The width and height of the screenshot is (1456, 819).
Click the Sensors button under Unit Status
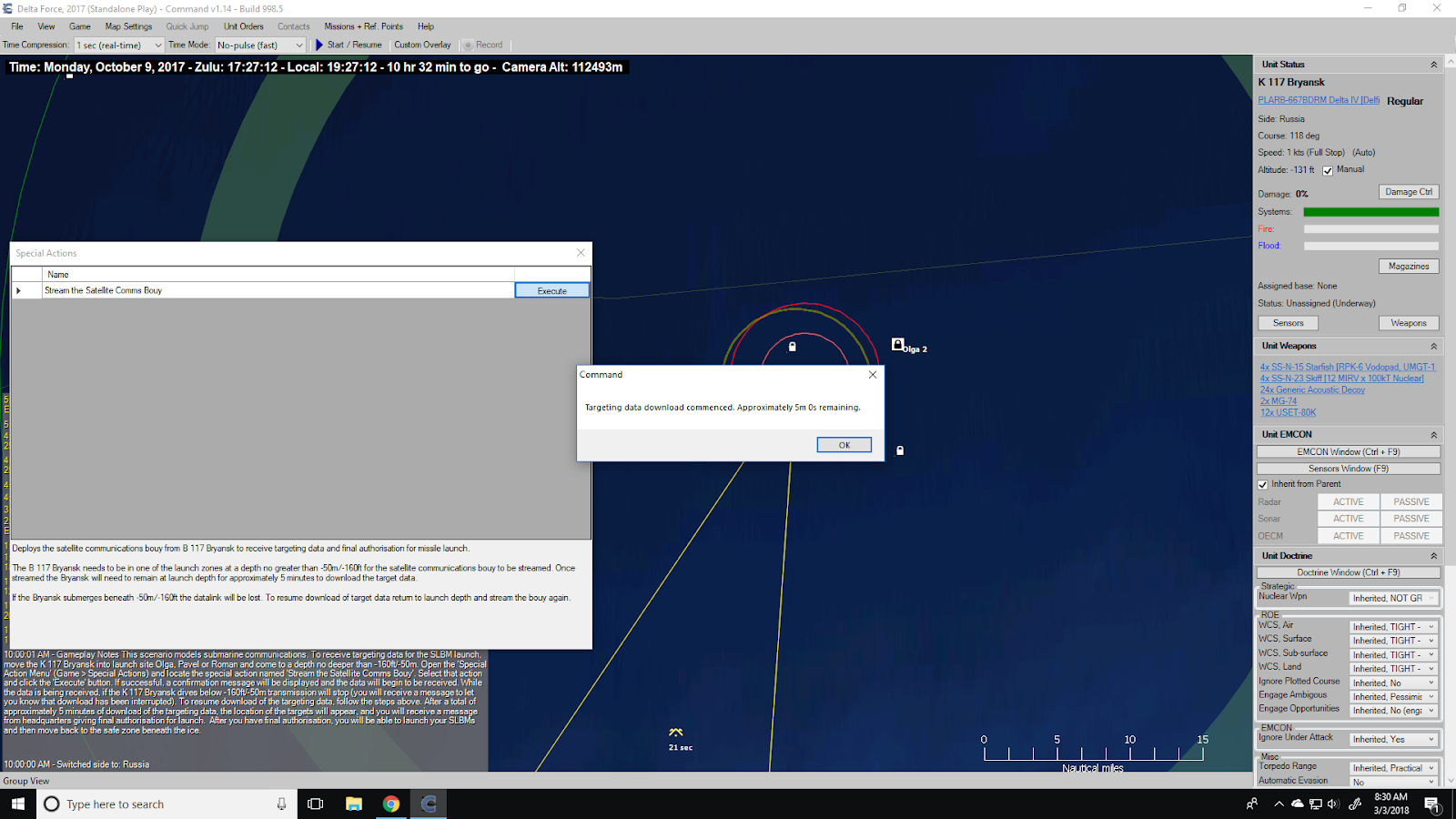click(x=1288, y=323)
